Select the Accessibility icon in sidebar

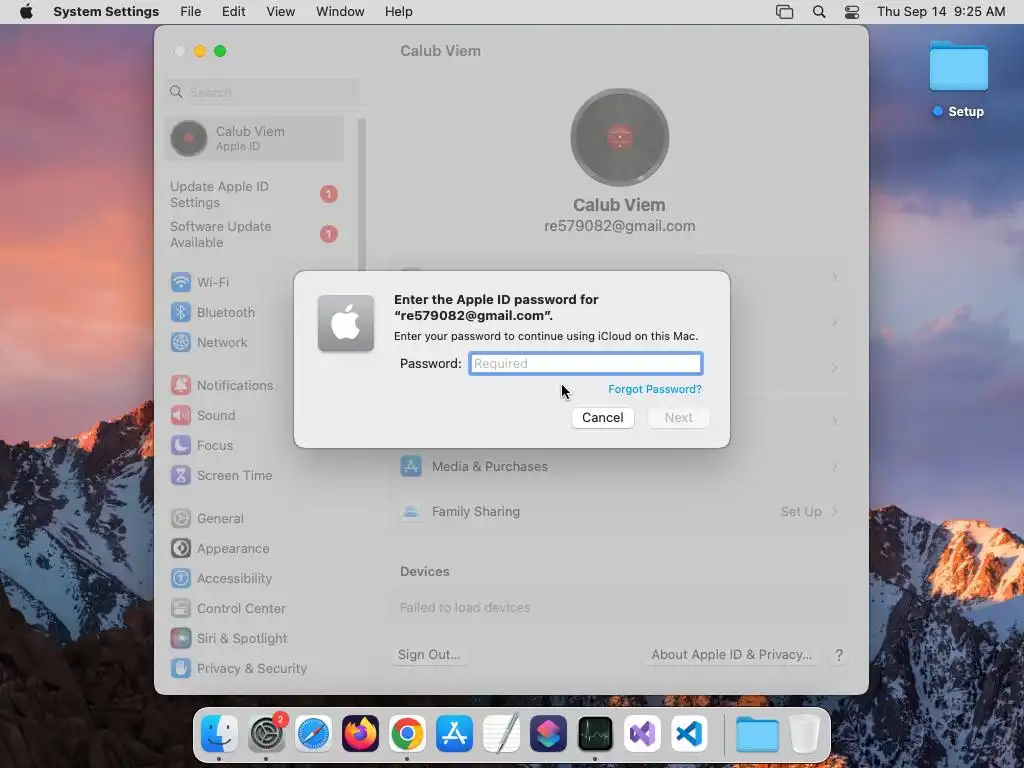coord(181,579)
